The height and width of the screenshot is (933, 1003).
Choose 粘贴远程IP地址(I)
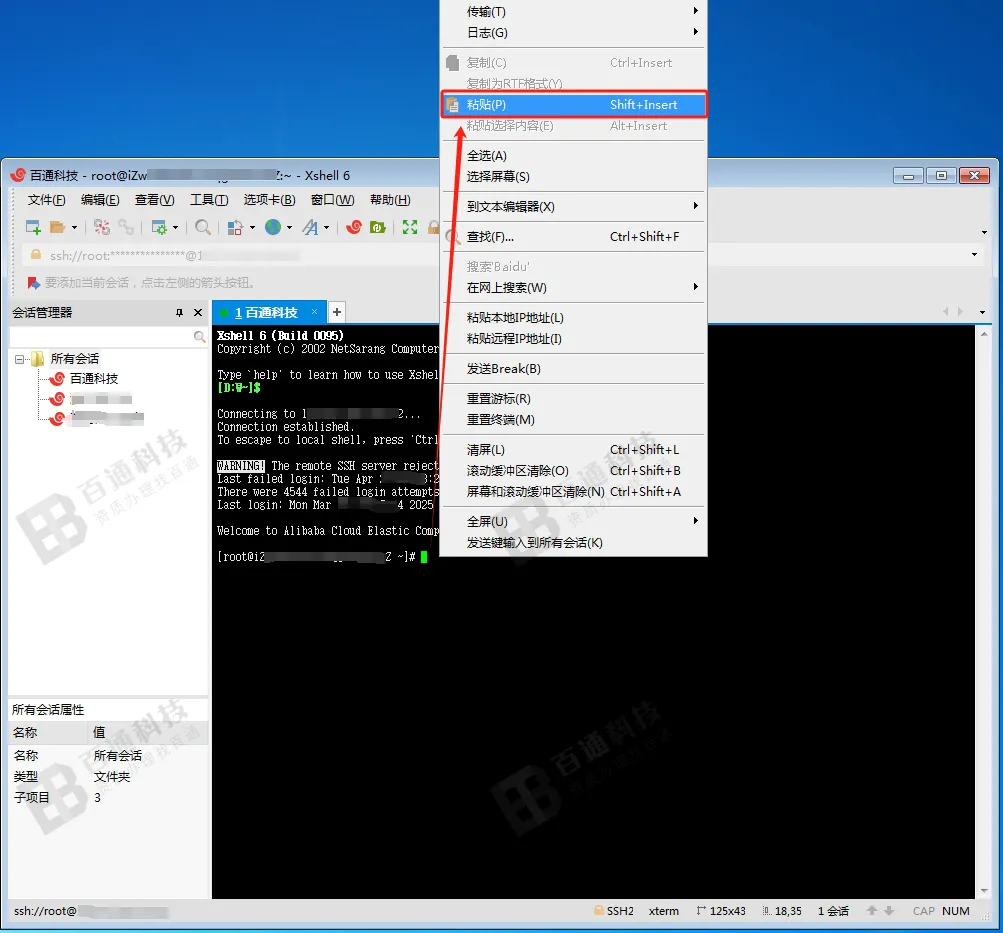[574, 339]
